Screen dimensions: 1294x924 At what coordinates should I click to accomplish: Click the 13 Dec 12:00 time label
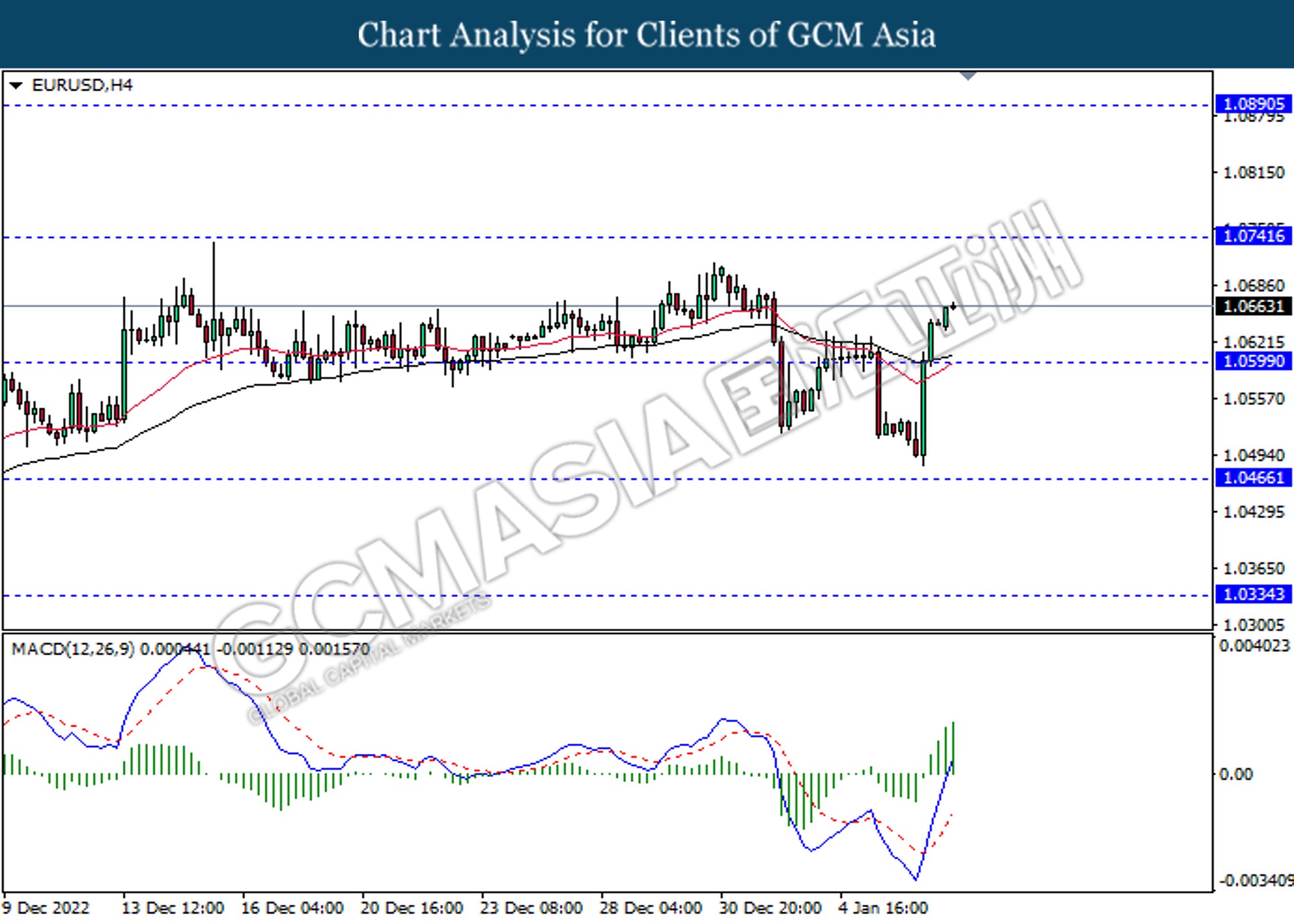[x=173, y=908]
